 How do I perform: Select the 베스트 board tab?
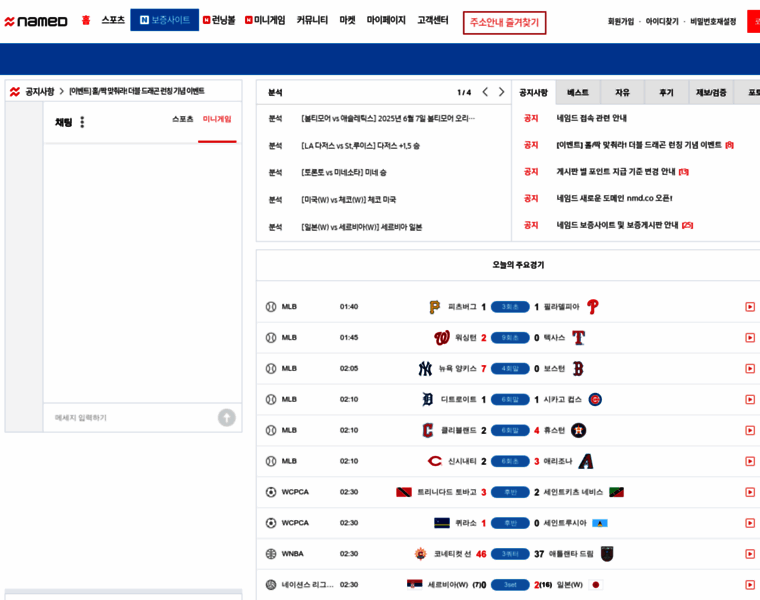(578, 92)
